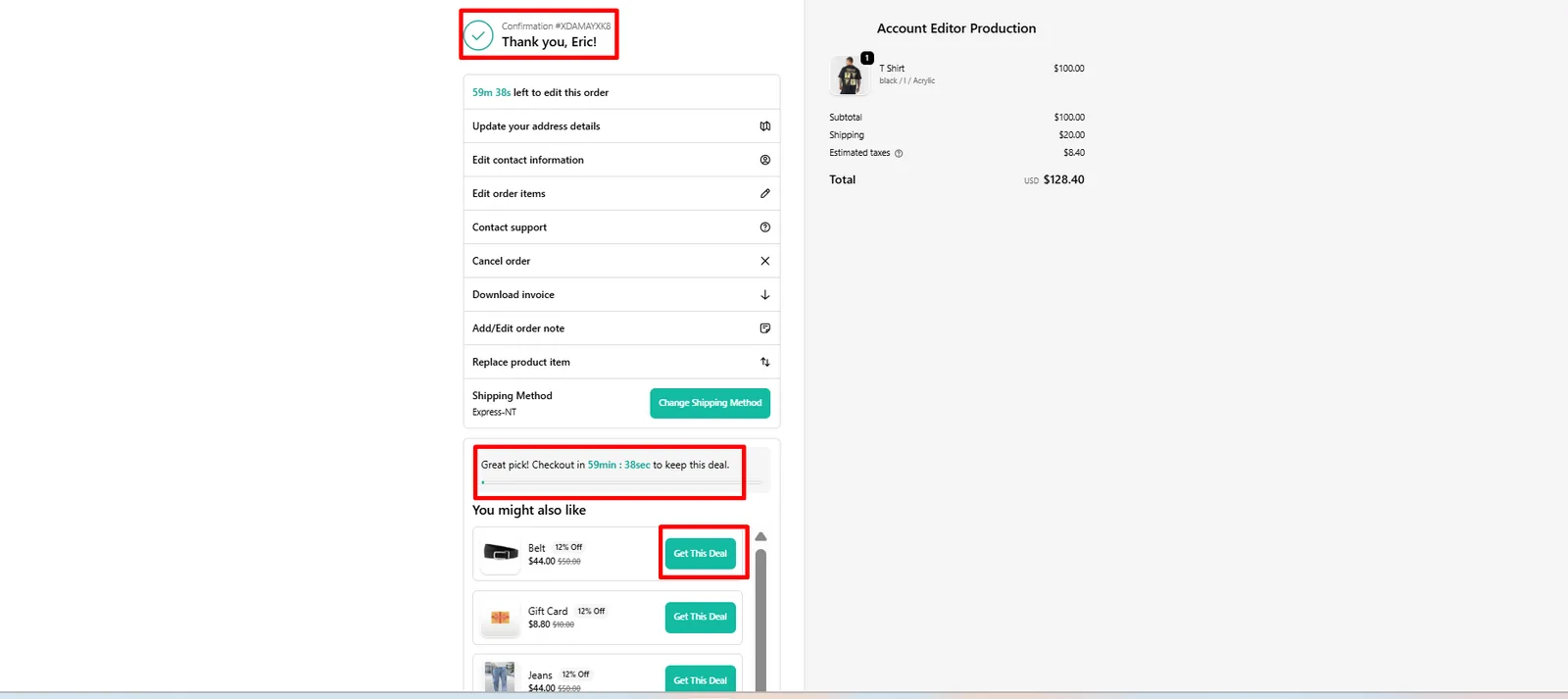Screen dimensions: 1568x699
Task: Choose Contact support option
Action: click(x=621, y=227)
